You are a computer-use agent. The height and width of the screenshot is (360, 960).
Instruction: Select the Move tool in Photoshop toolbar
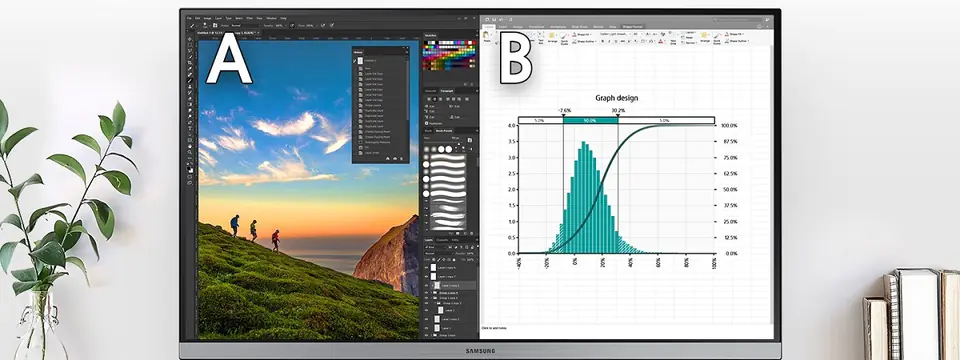(x=190, y=39)
